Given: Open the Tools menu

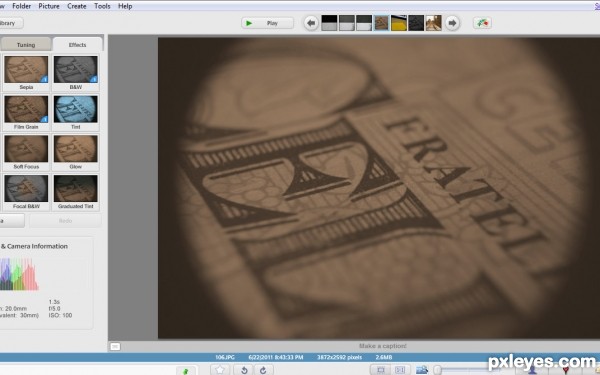Looking at the screenshot, I should (x=102, y=6).
